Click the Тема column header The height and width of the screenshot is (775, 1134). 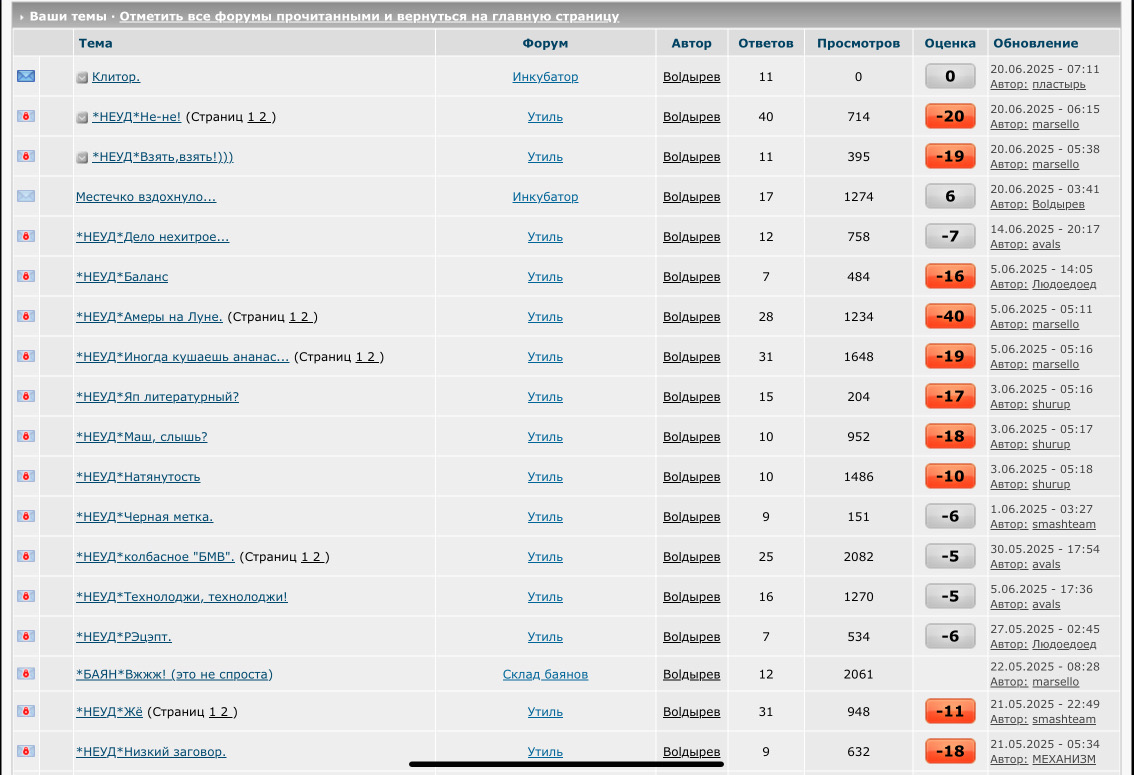[95, 43]
